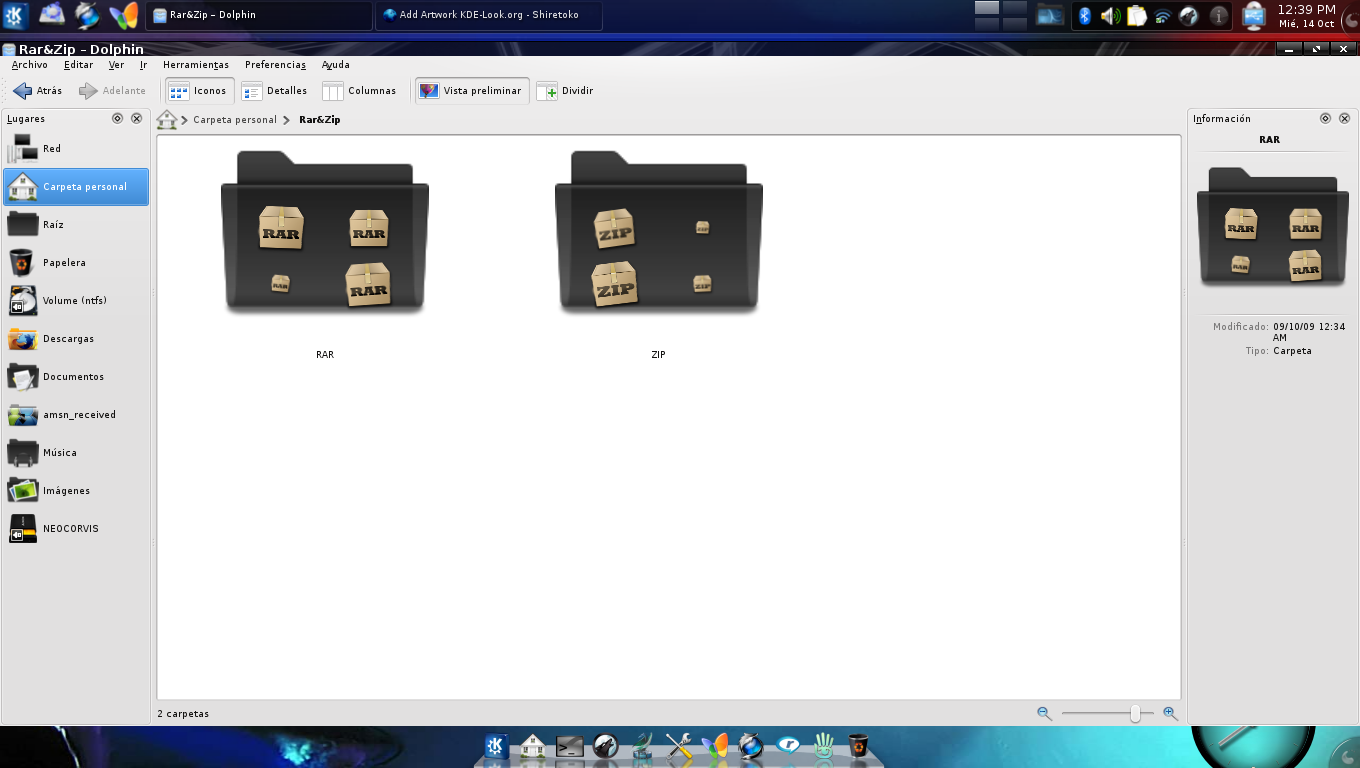Split the view with Dividir
Image resolution: width=1360 pixels, height=768 pixels.
point(566,91)
